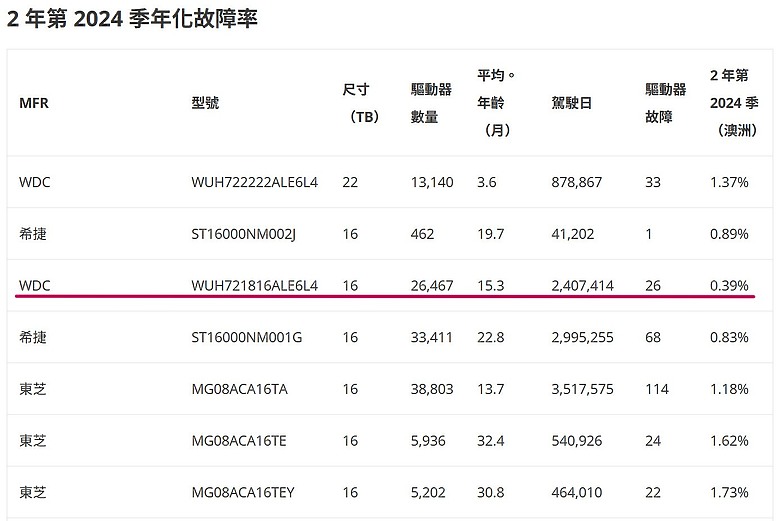The height and width of the screenshot is (521, 780).
Task: Click drive count 5,202
Action: pos(428,493)
